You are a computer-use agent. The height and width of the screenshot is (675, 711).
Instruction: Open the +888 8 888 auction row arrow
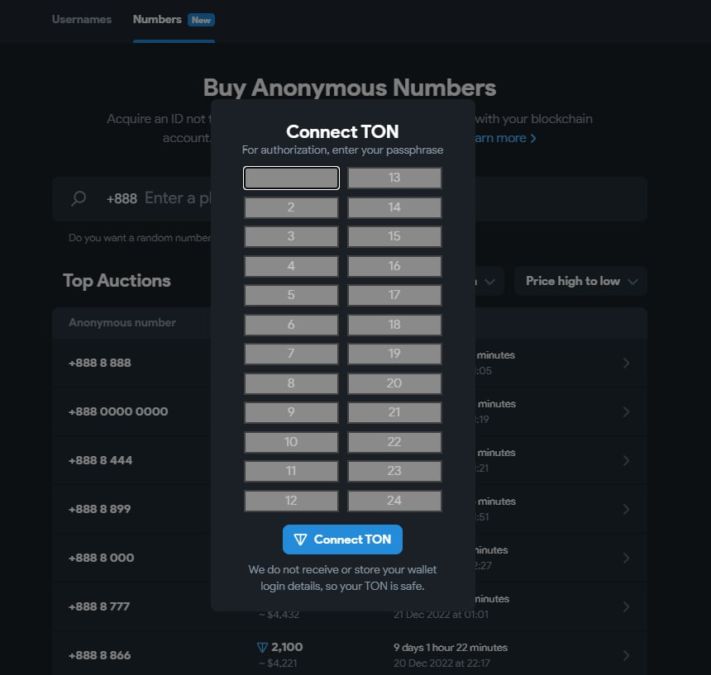[x=626, y=363]
